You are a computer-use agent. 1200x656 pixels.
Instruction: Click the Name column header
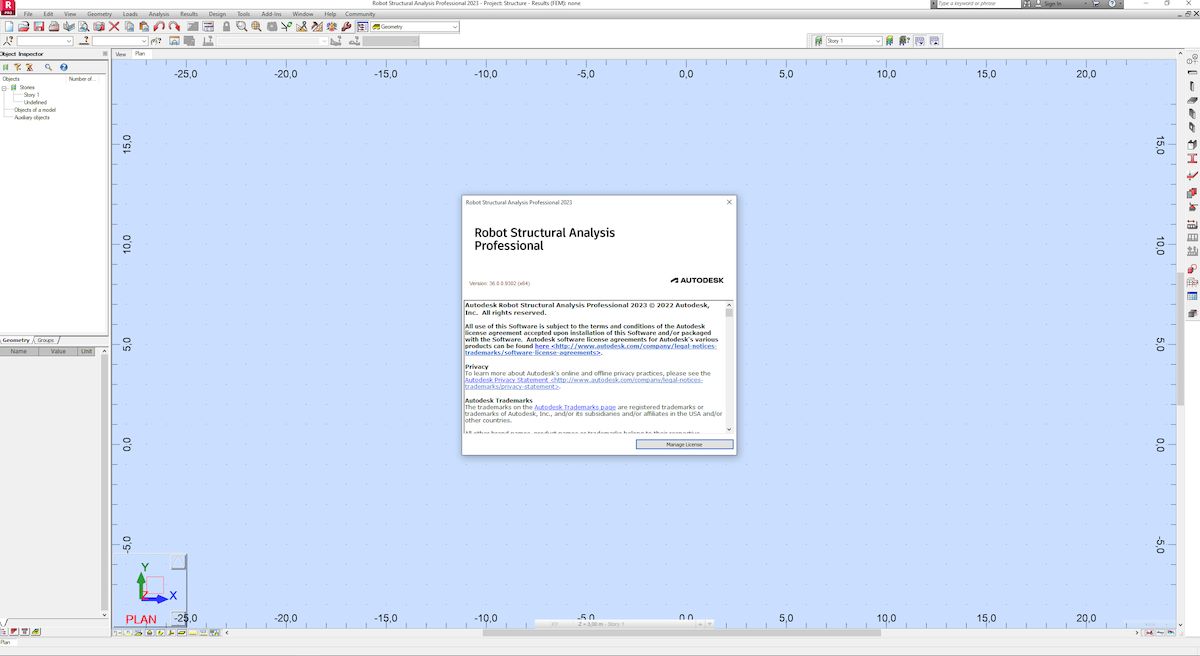pos(19,351)
